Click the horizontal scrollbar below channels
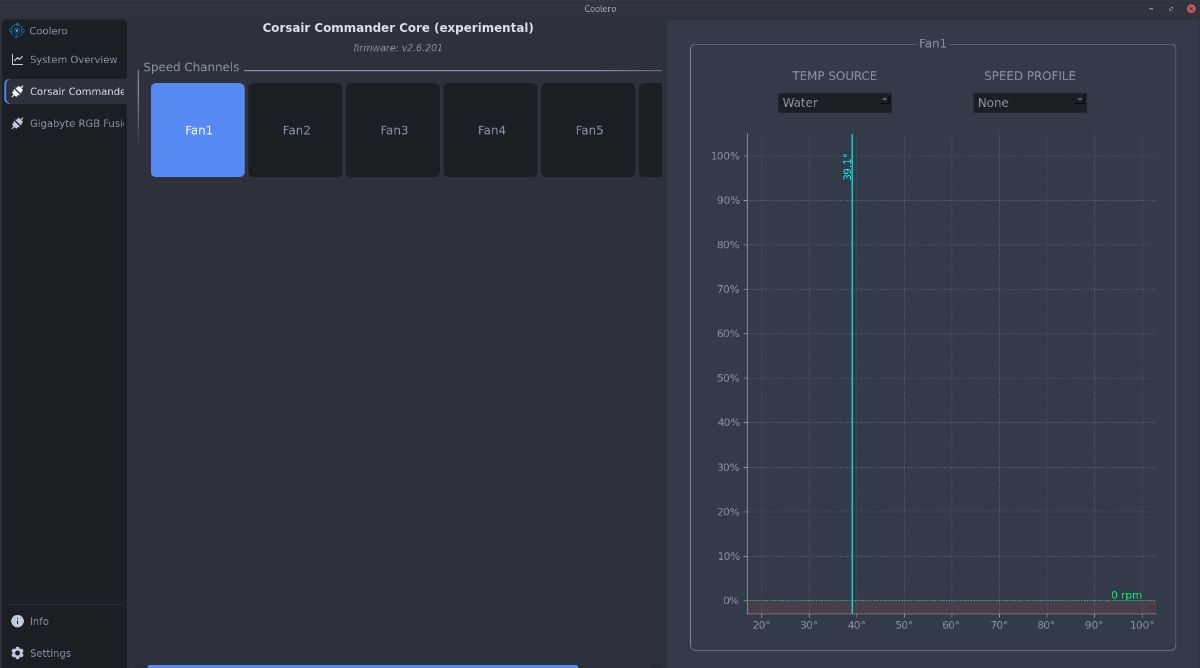The height and width of the screenshot is (668, 1200). [x=362, y=665]
